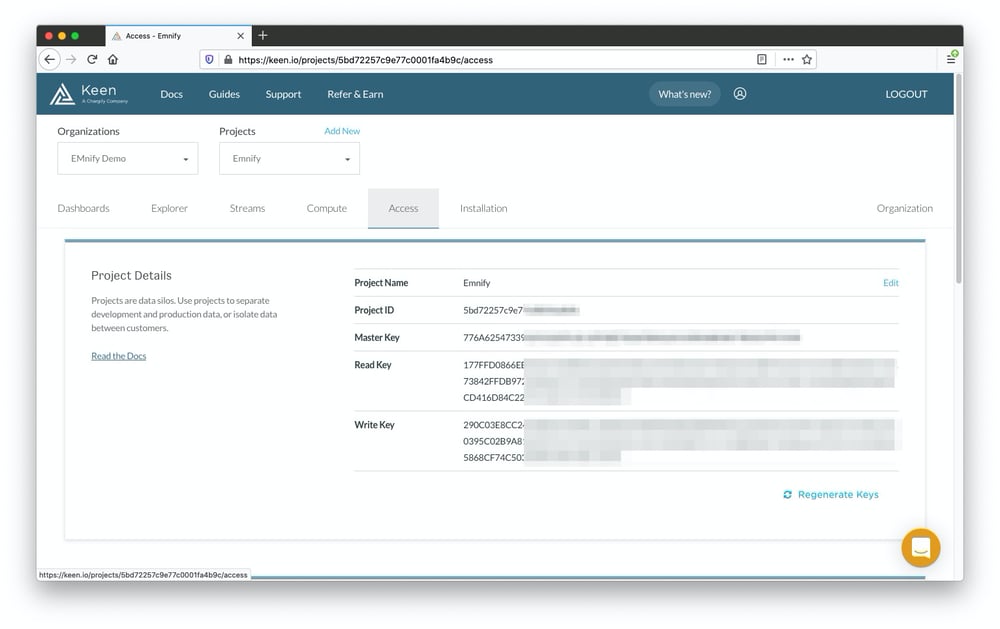This screenshot has width=1000, height=629.
Task: Select the Access tab
Action: pyautogui.click(x=403, y=208)
